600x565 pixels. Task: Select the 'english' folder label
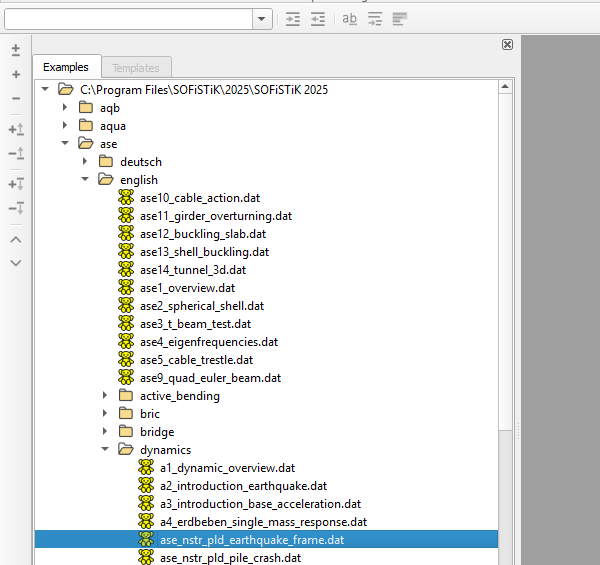point(139,180)
